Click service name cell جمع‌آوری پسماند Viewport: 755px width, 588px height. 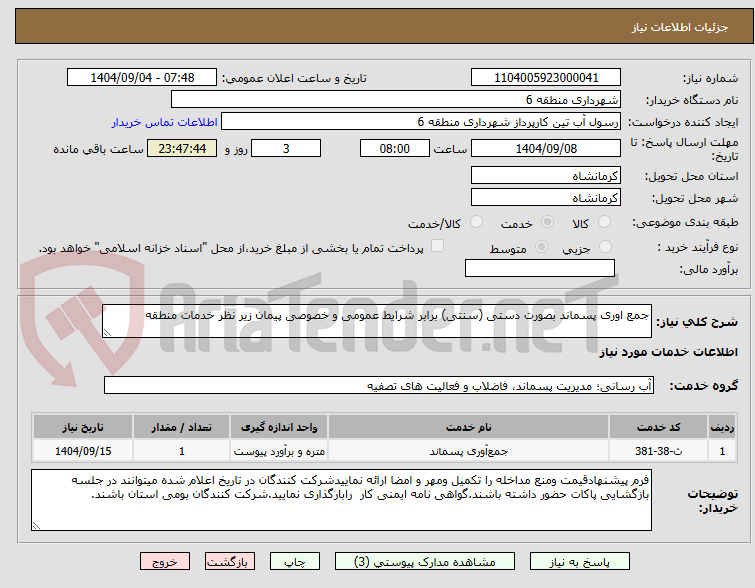(469, 451)
